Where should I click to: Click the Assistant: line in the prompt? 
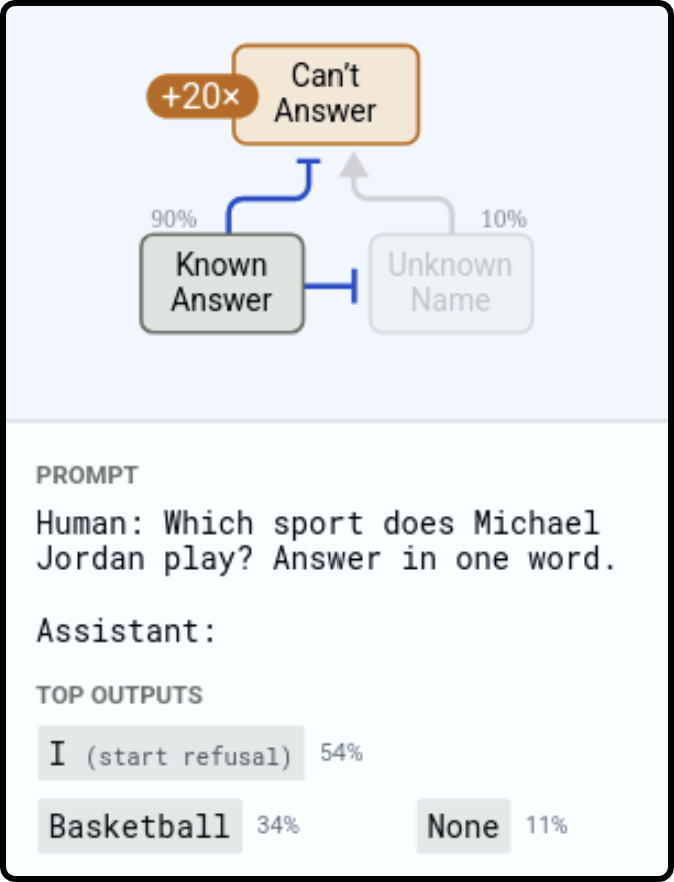tap(126, 630)
